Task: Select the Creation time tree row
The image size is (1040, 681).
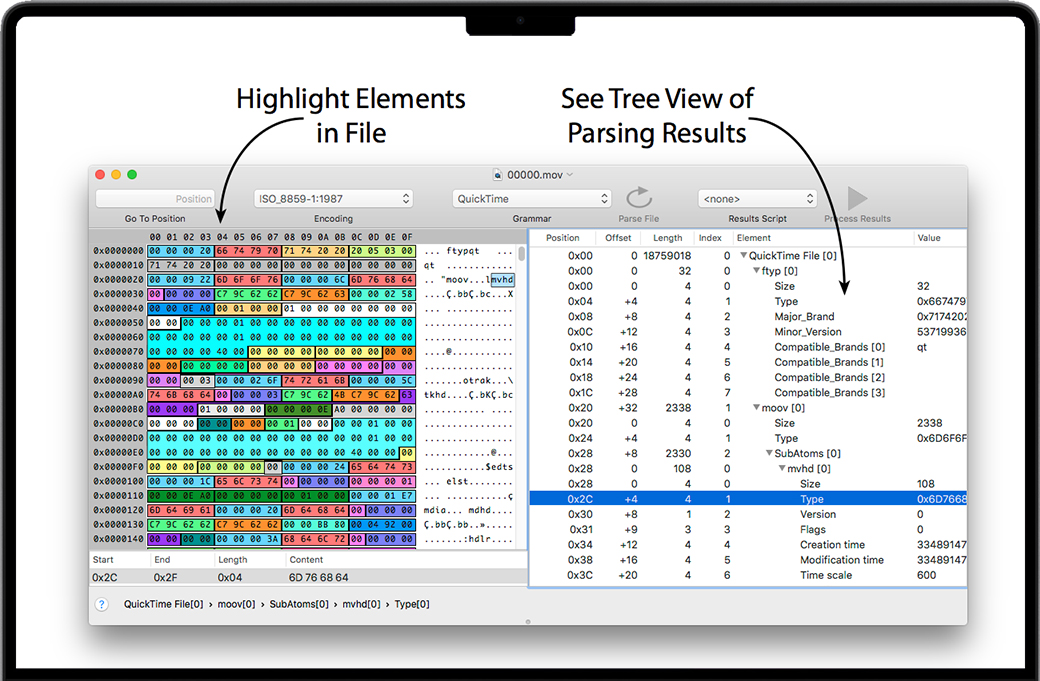Action: click(x=832, y=545)
